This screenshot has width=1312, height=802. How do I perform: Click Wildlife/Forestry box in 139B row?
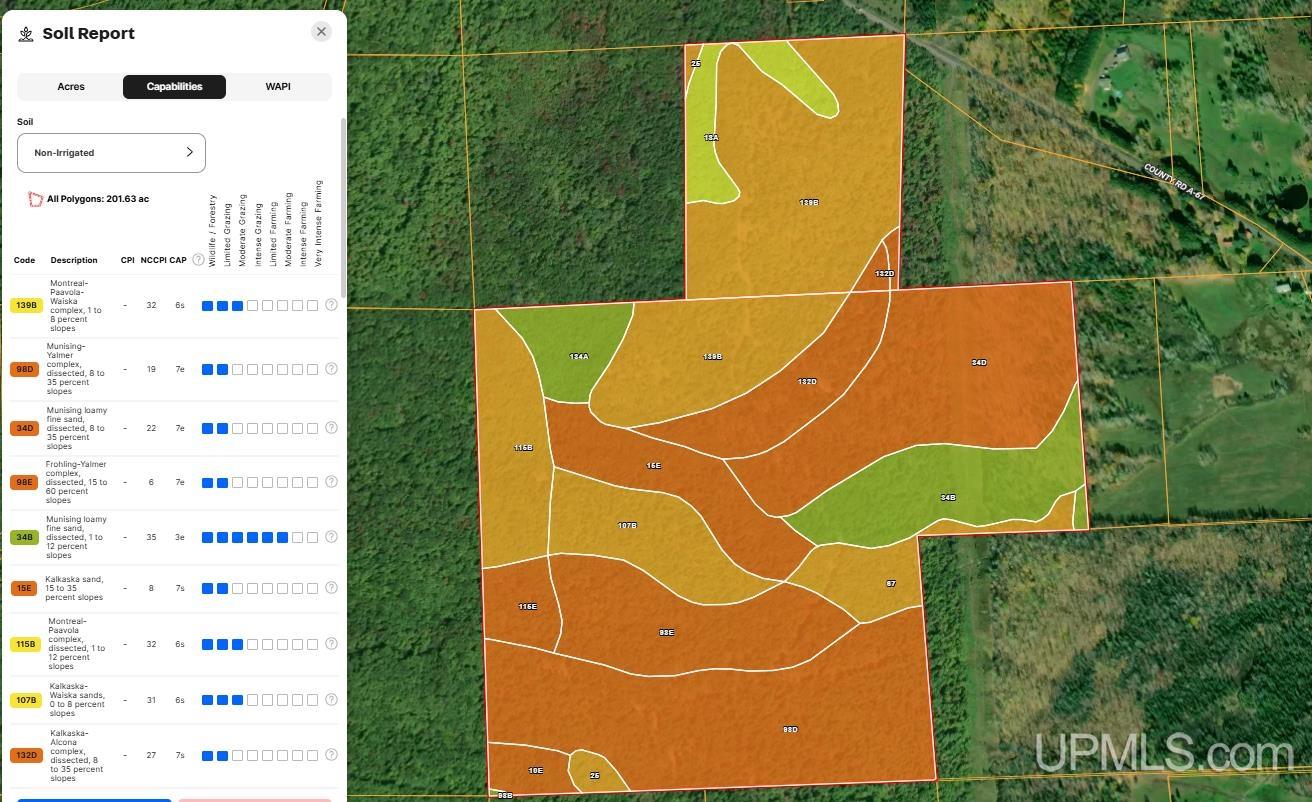[207, 306]
